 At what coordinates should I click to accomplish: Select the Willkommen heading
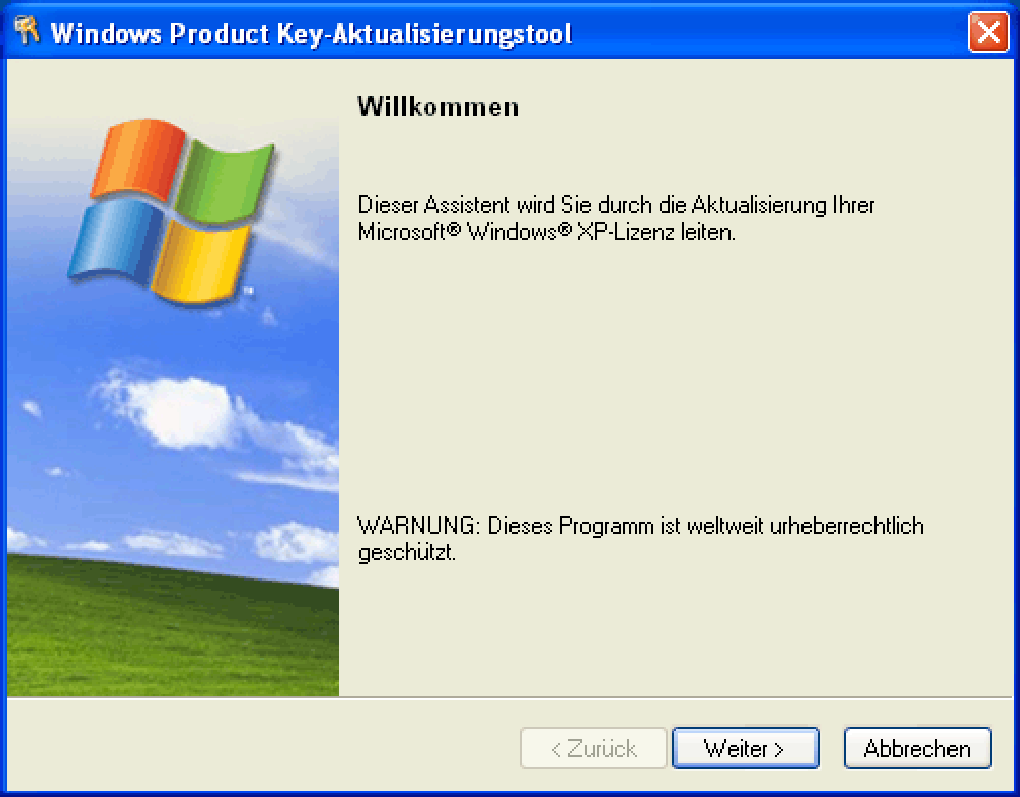[438, 107]
